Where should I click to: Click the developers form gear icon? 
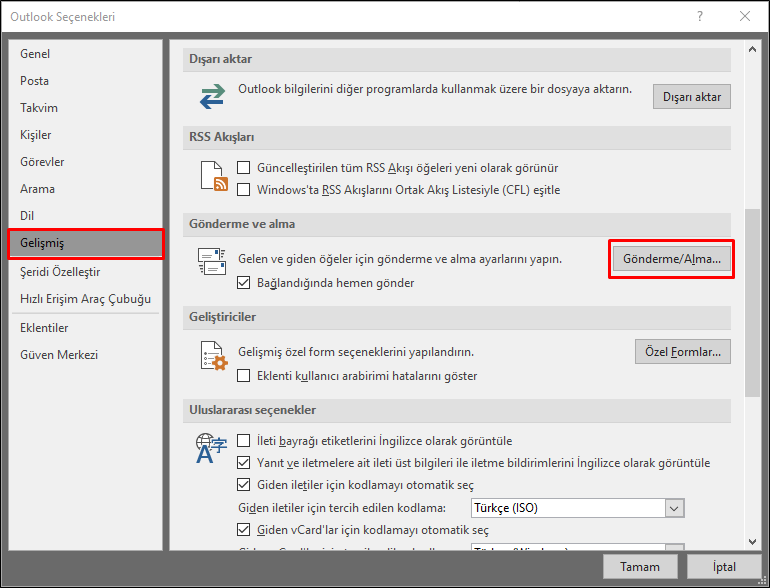[x=214, y=356]
